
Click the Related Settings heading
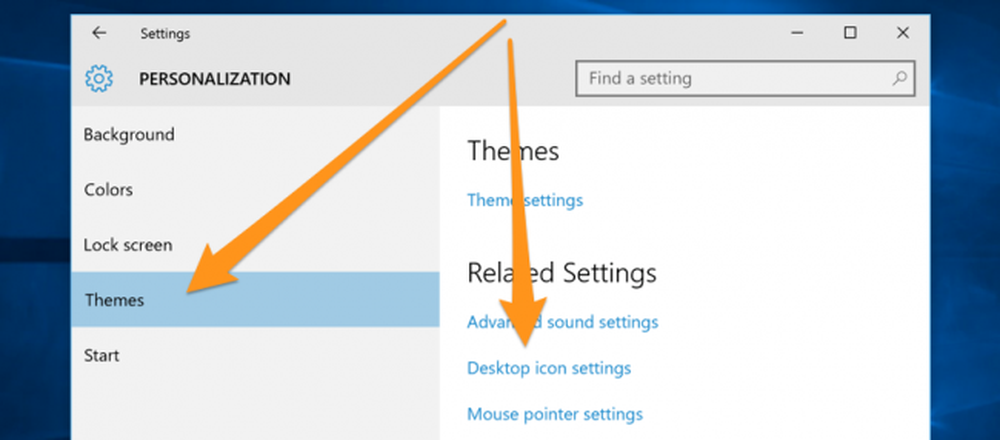click(562, 273)
